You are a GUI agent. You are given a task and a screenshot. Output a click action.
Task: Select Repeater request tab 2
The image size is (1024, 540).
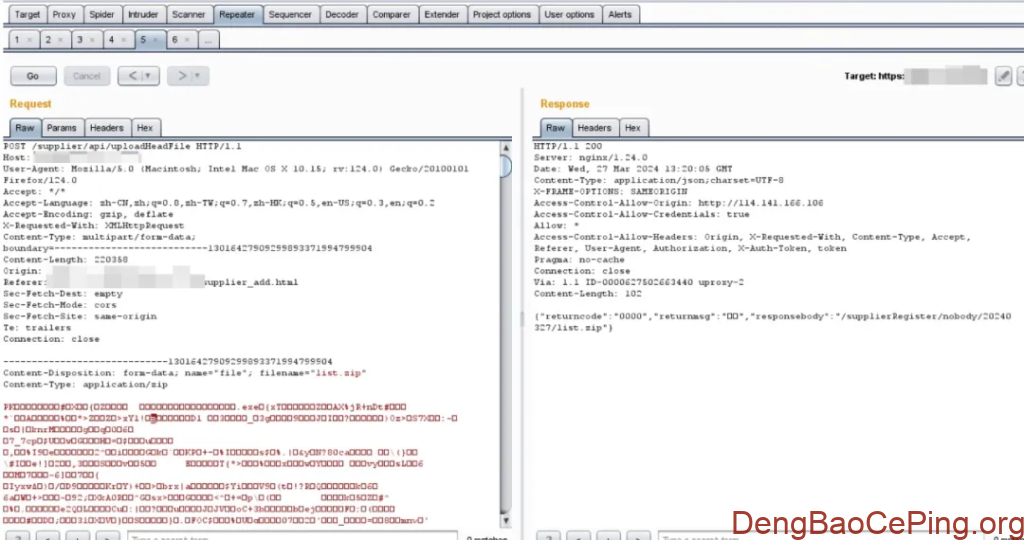(x=47, y=40)
